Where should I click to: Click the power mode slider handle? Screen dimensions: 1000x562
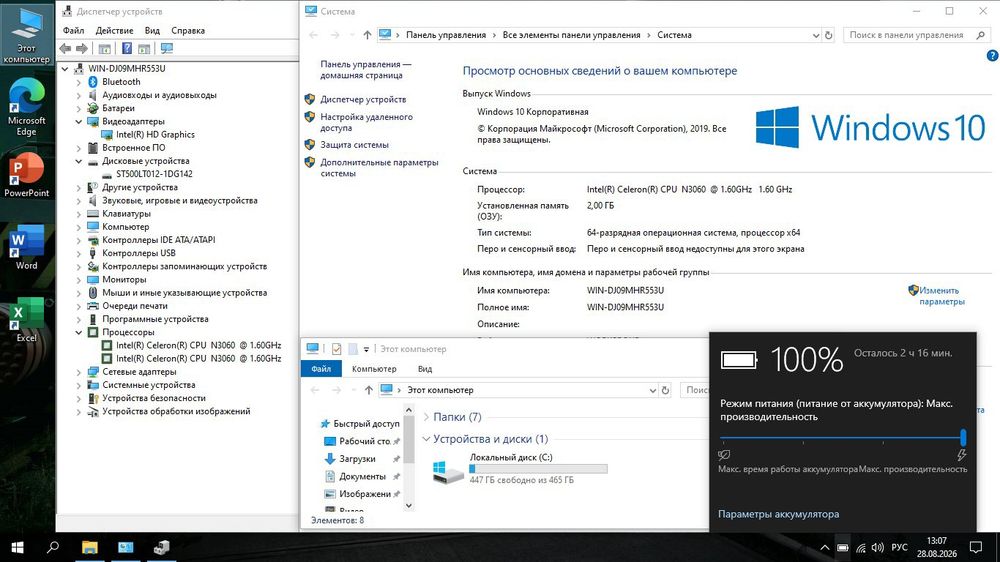pos(963,438)
